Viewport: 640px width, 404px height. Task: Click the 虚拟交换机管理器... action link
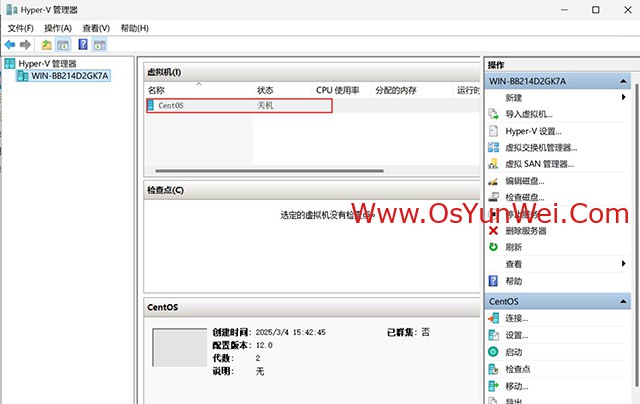click(541, 147)
